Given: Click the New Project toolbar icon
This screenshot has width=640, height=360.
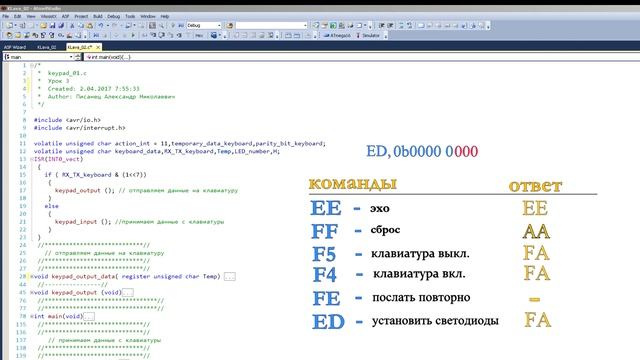Looking at the screenshot, I should tap(9, 25).
